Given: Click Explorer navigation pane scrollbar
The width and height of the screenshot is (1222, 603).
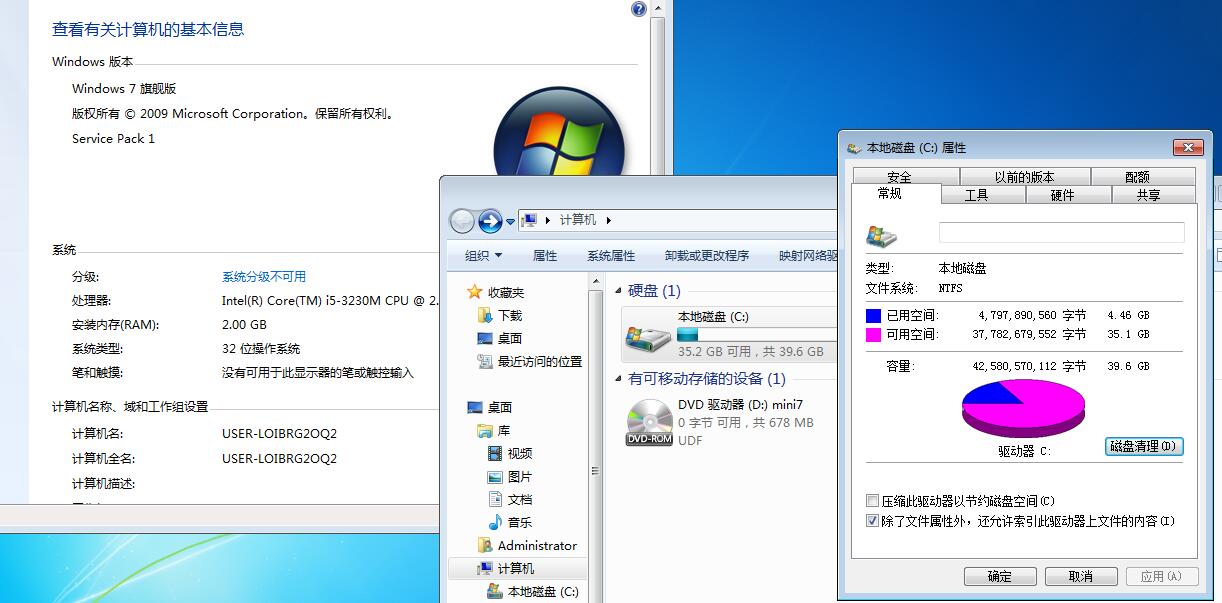Looking at the screenshot, I should tap(594, 437).
